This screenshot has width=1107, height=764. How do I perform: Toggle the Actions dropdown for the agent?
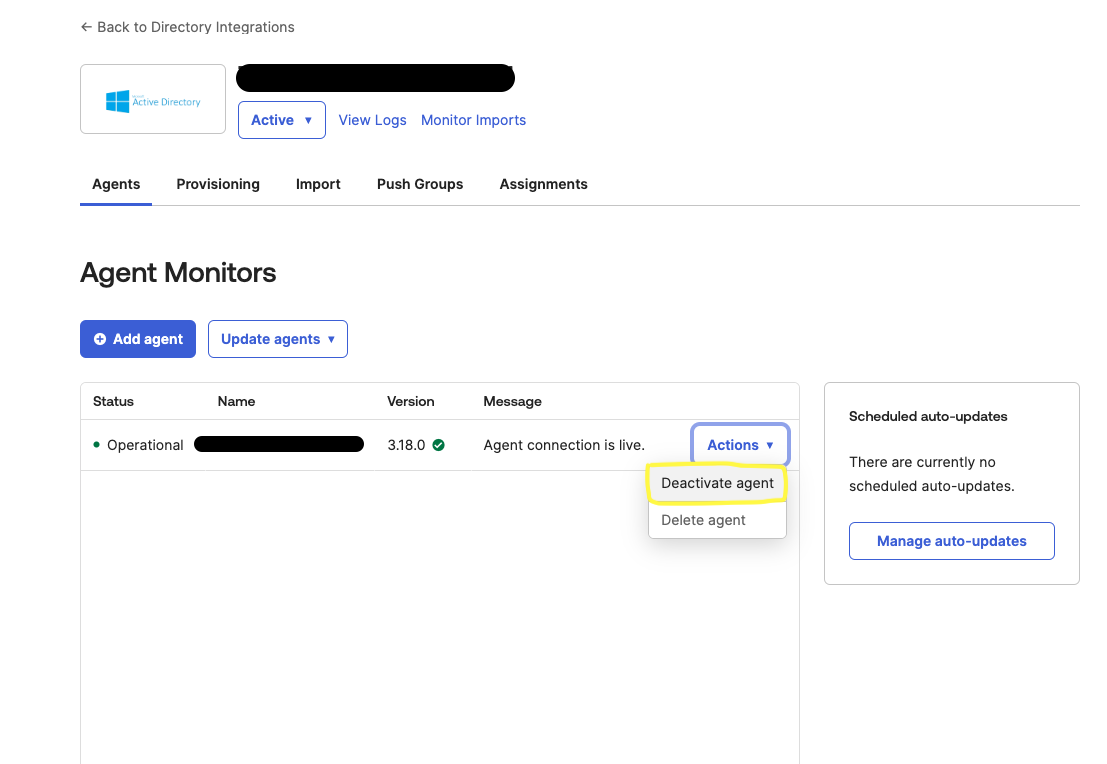click(740, 445)
